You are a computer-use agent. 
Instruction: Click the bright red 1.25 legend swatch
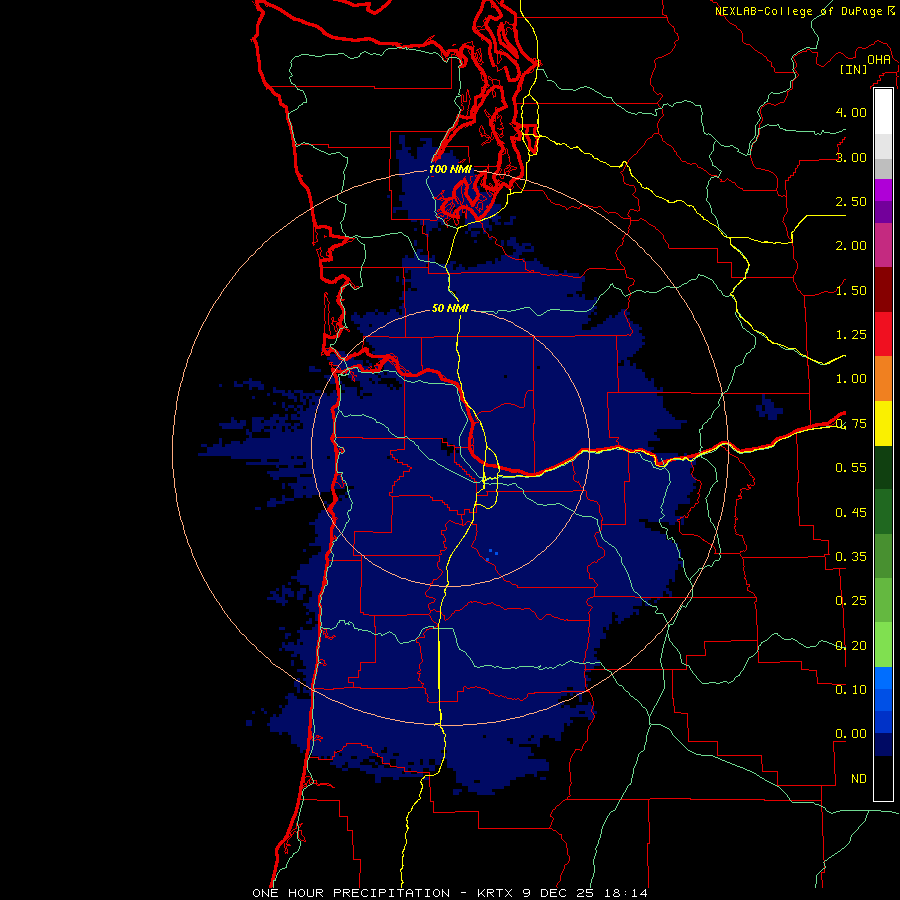(883, 333)
